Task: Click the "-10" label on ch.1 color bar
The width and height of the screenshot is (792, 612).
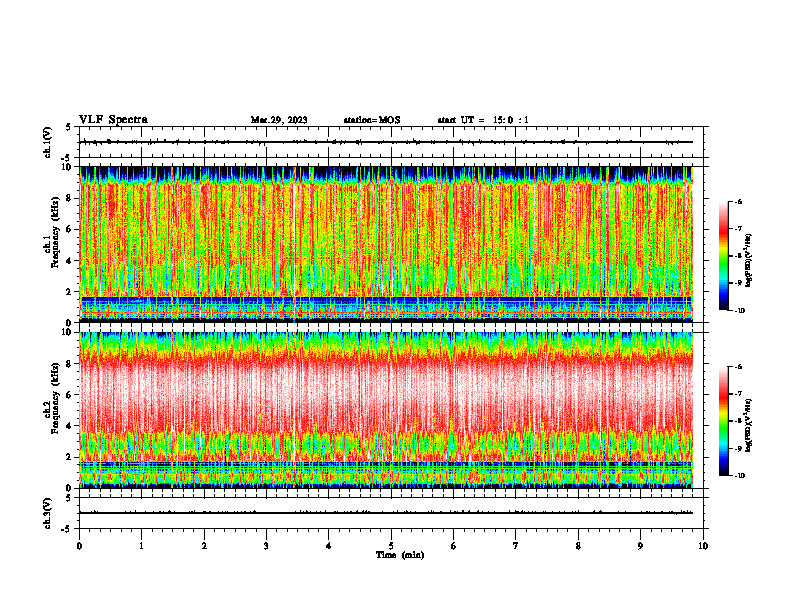Action: (x=740, y=311)
